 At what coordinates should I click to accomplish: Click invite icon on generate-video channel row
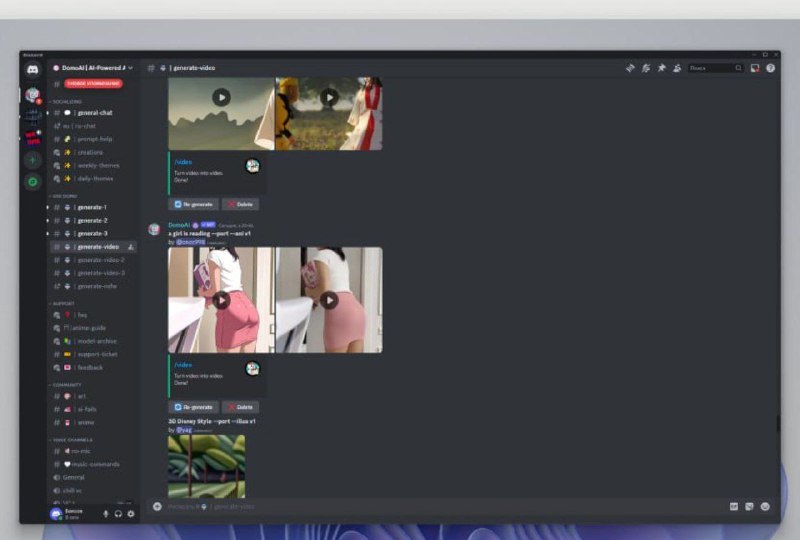[131, 247]
